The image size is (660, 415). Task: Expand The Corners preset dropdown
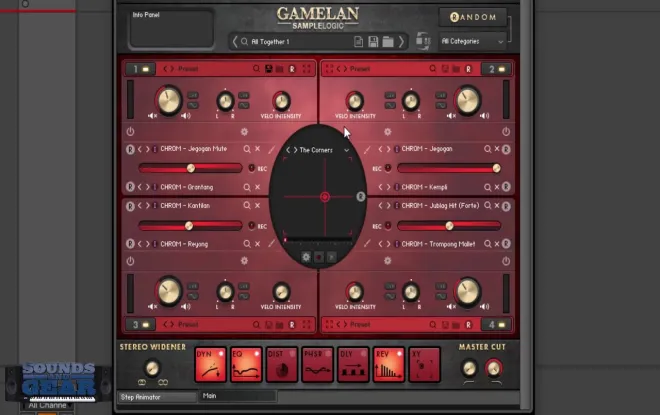[x=347, y=150]
